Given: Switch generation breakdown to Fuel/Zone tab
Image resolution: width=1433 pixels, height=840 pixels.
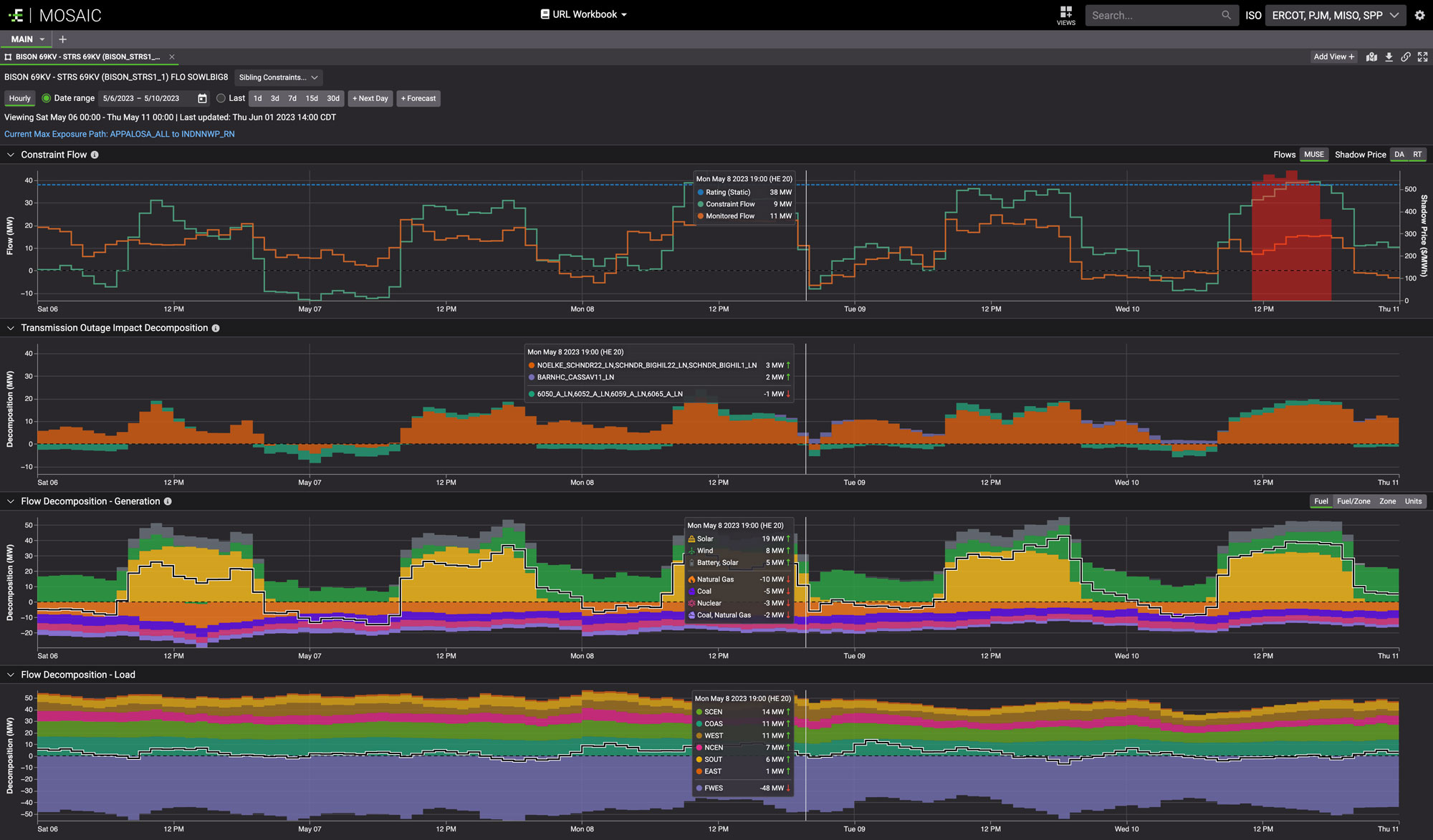Looking at the screenshot, I should [x=1353, y=501].
